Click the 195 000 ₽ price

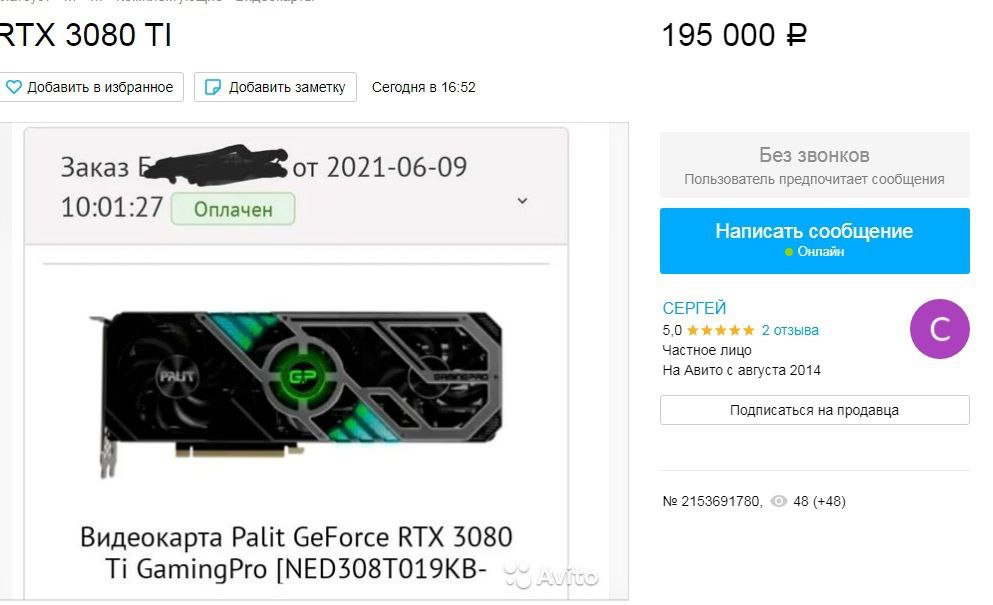(734, 35)
